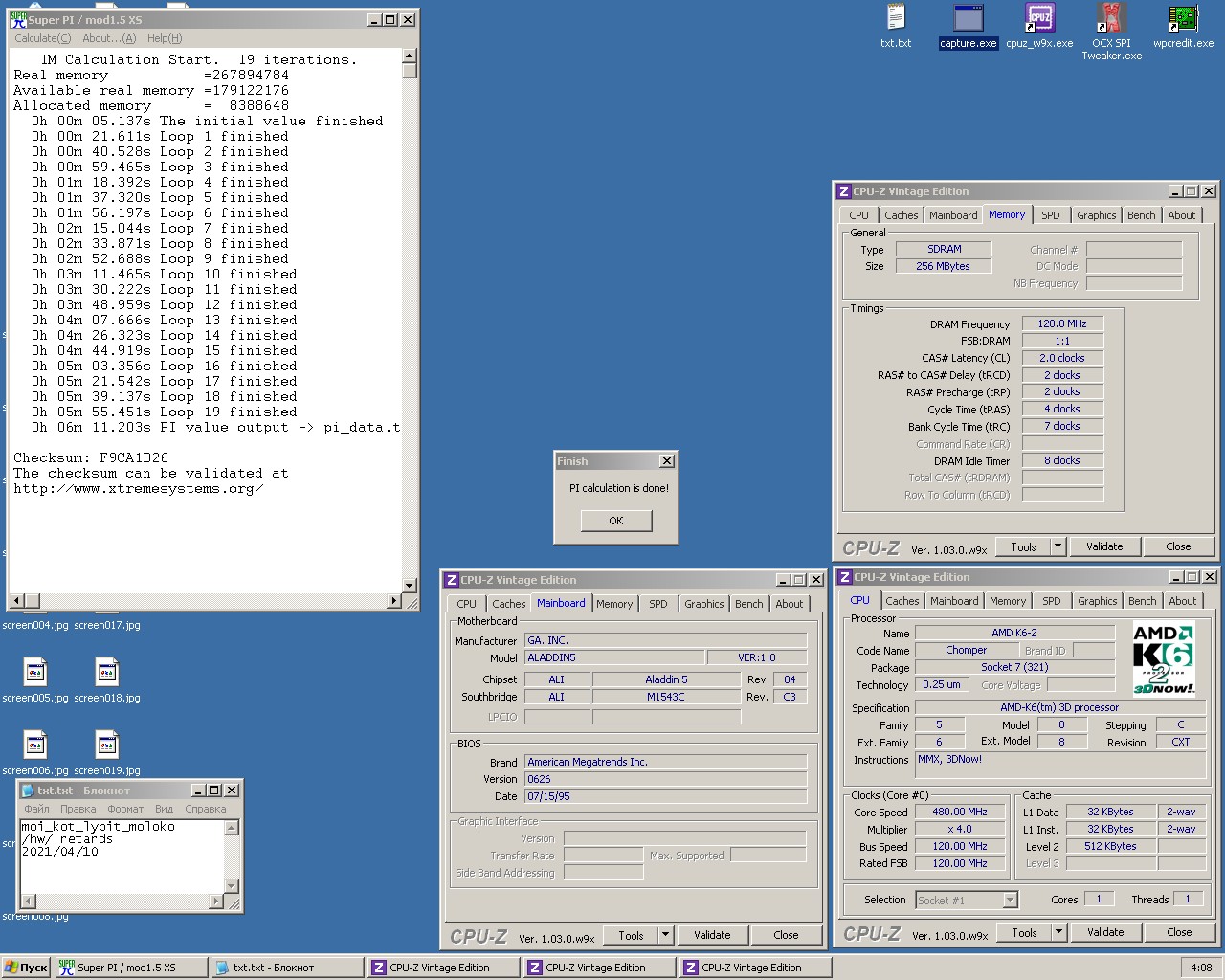This screenshot has height=980, width=1225.
Task: Switch to Memory tab in Mainboard CPU-Z window
Action: [x=614, y=604]
